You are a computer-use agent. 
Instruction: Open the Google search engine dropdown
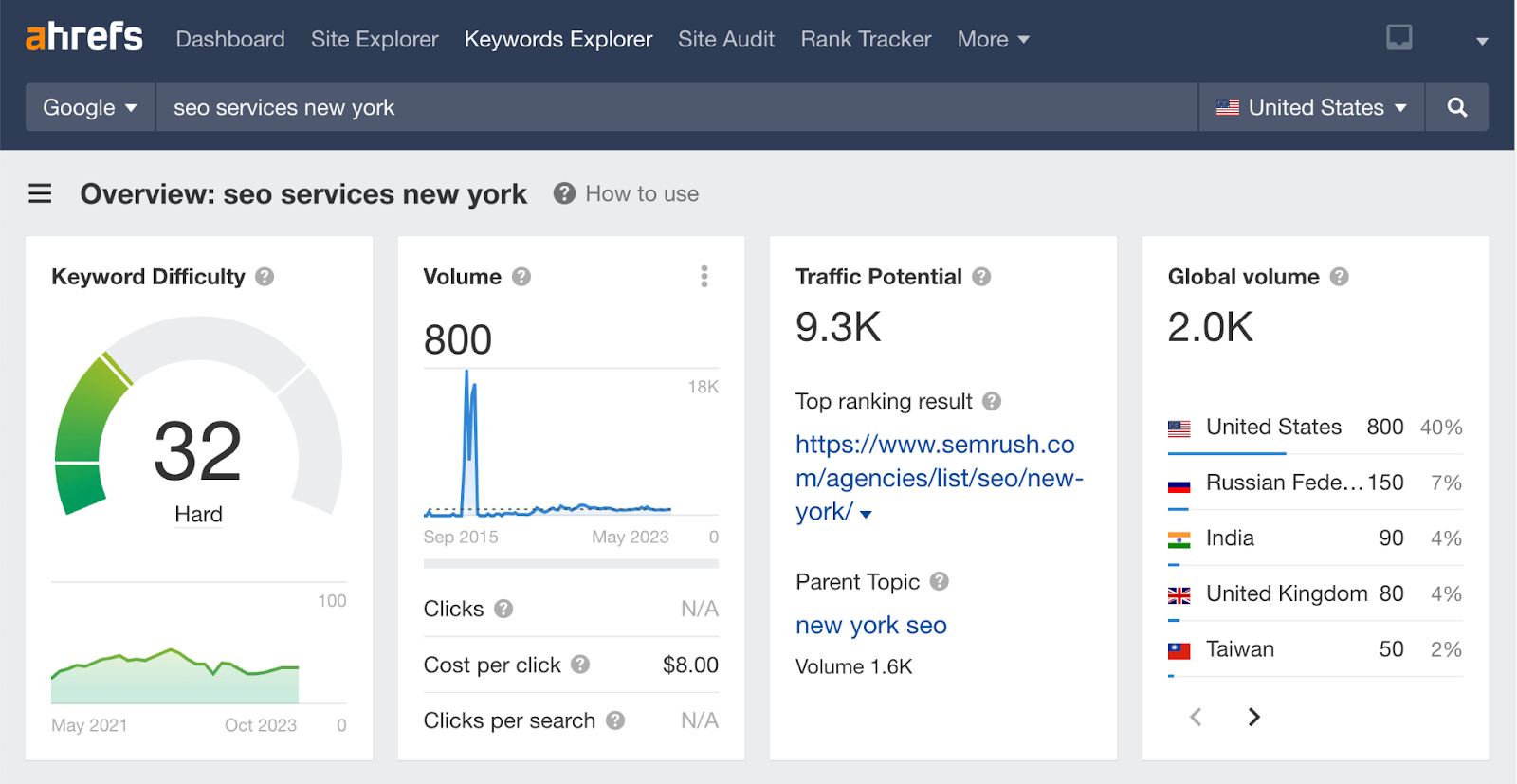[x=90, y=107]
